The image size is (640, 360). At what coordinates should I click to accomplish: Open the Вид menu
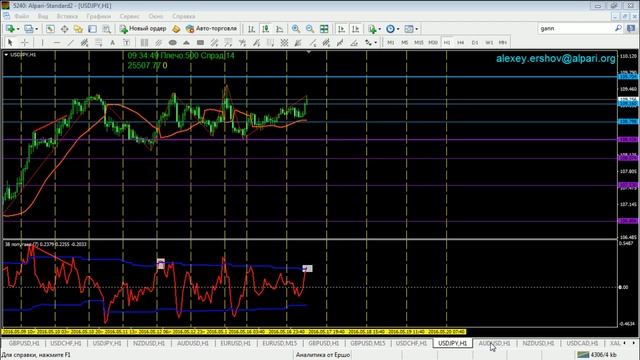point(43,16)
